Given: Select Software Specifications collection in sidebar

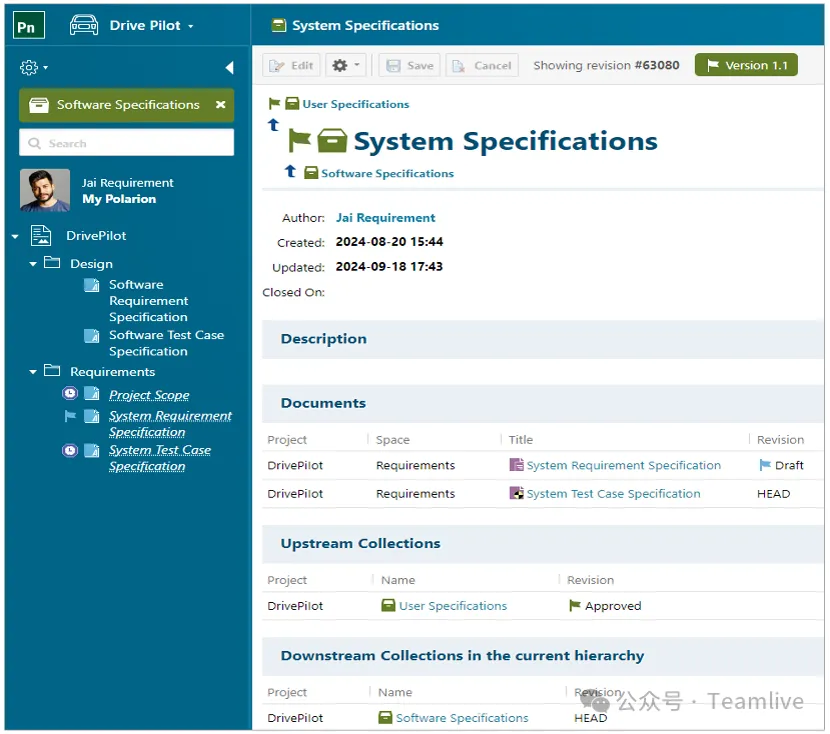Looking at the screenshot, I should pyautogui.click(x=127, y=105).
